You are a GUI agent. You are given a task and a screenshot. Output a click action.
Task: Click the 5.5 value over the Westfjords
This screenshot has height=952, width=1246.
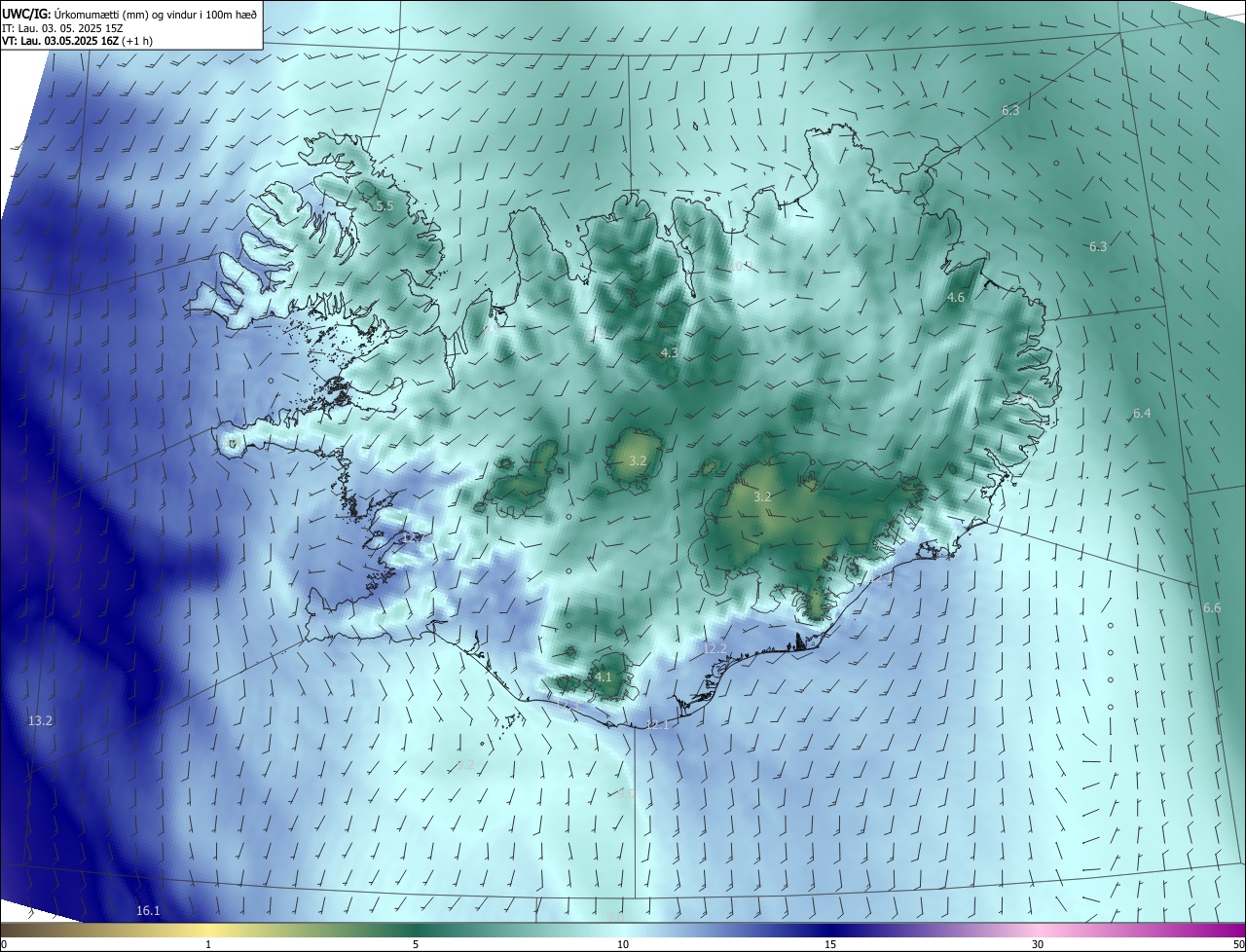click(385, 206)
